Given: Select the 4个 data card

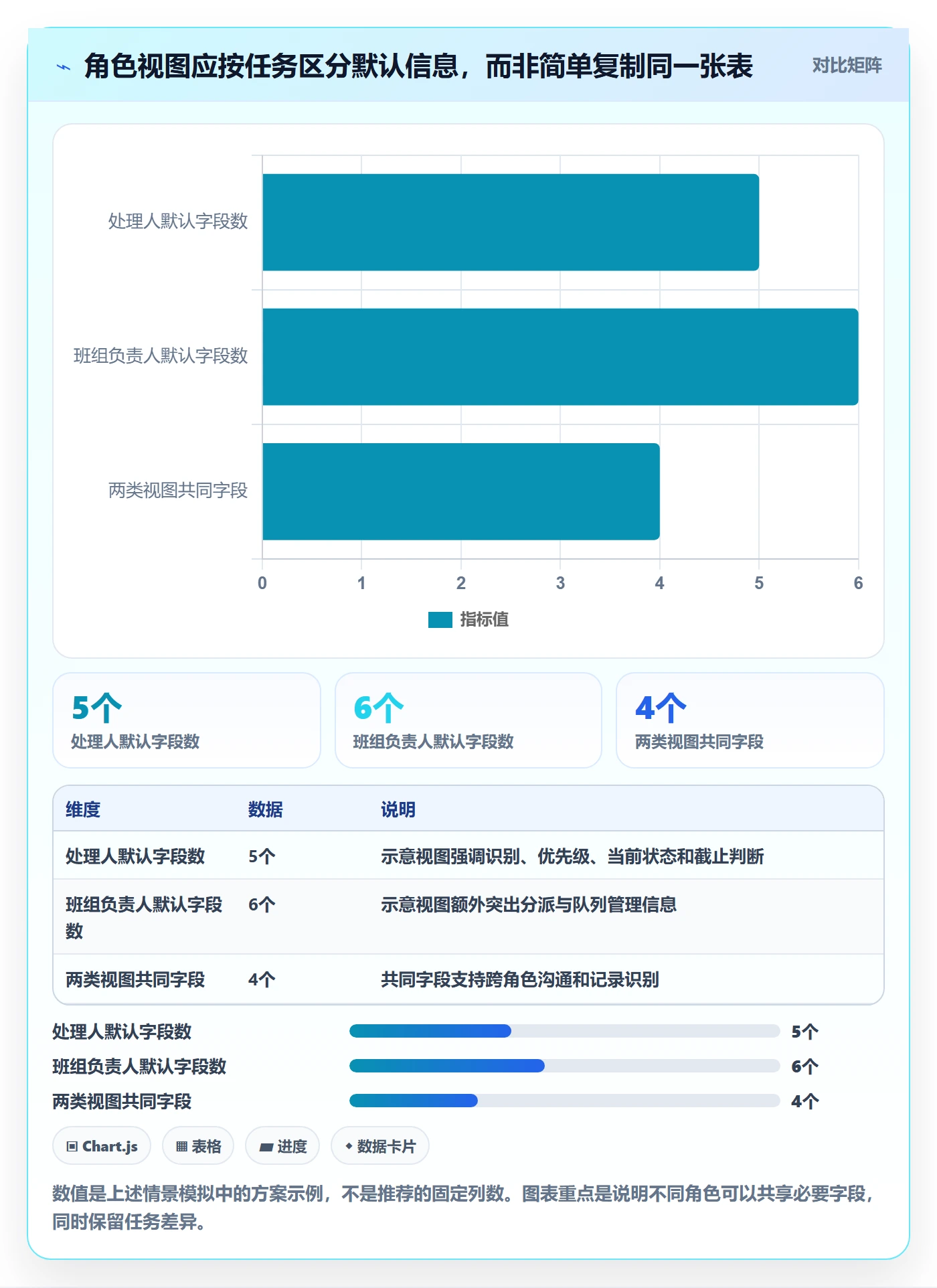Looking at the screenshot, I should [750, 720].
